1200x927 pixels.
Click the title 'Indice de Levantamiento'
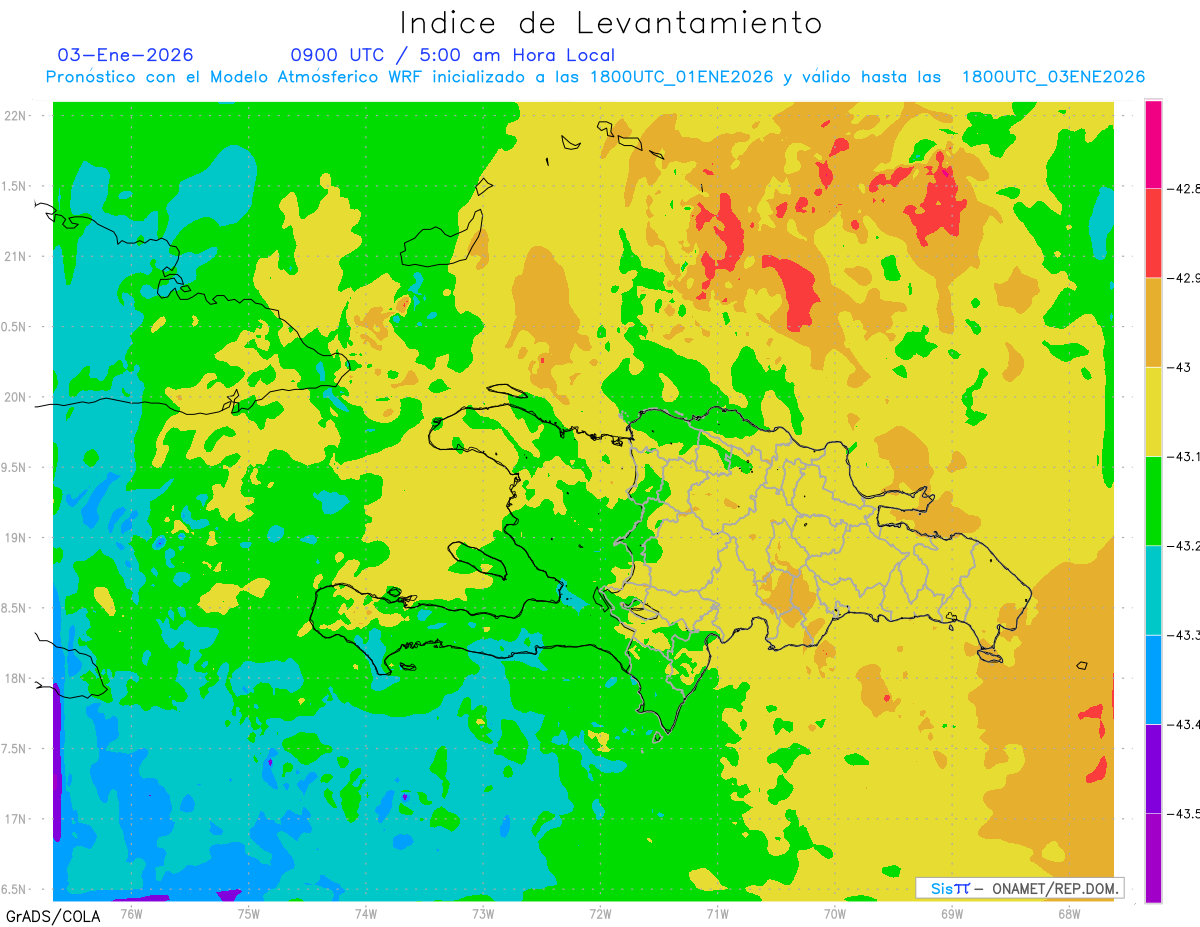[611, 23]
